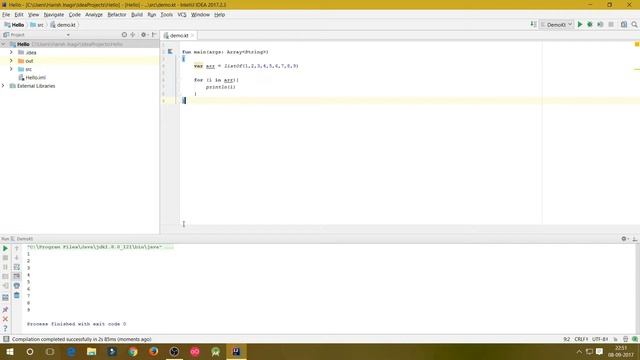Screen dimensions: 640x360
Task: Hide the Project tool window
Action: pos(154,35)
